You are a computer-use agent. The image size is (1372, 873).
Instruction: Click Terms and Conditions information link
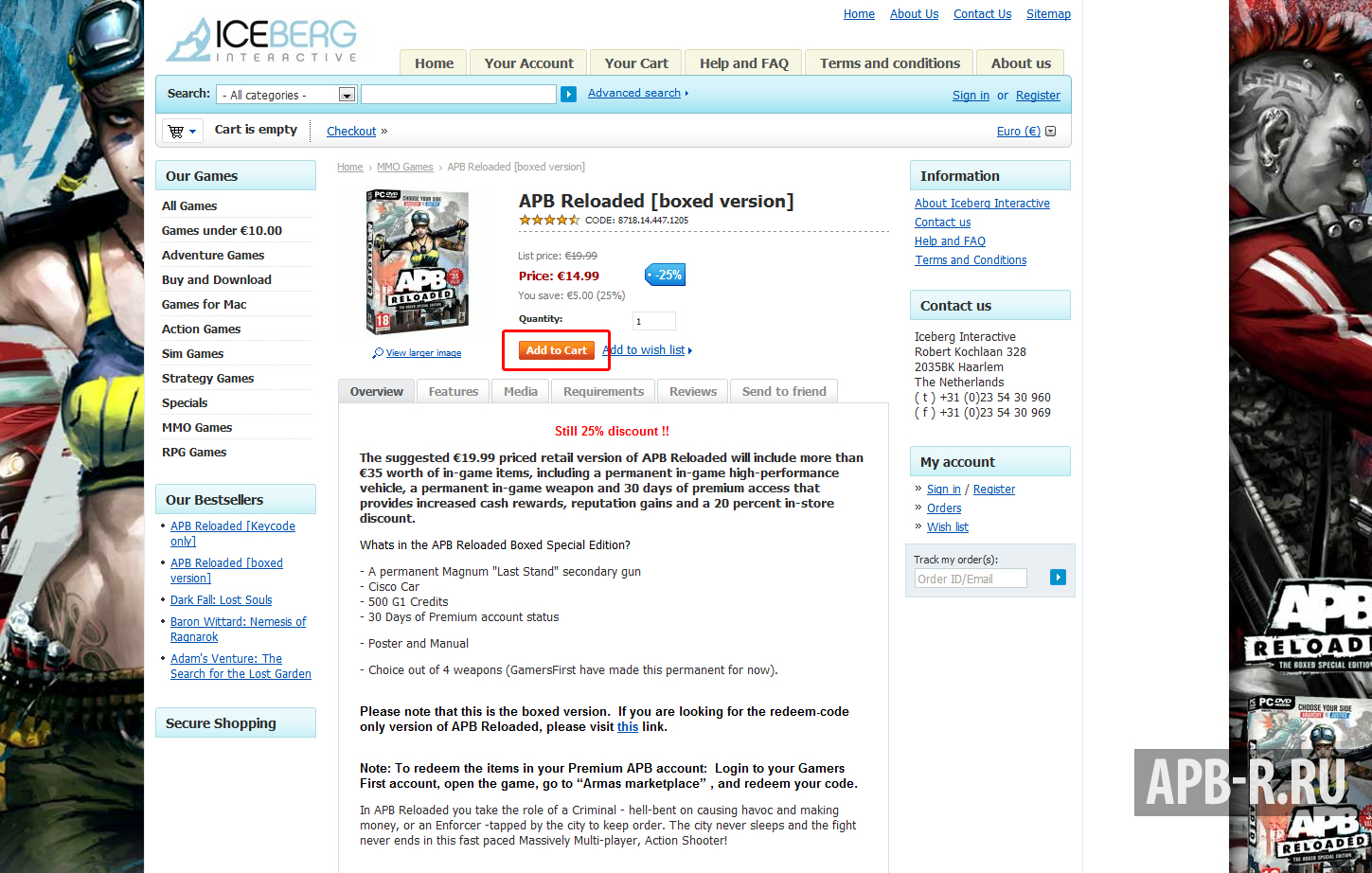point(971,260)
